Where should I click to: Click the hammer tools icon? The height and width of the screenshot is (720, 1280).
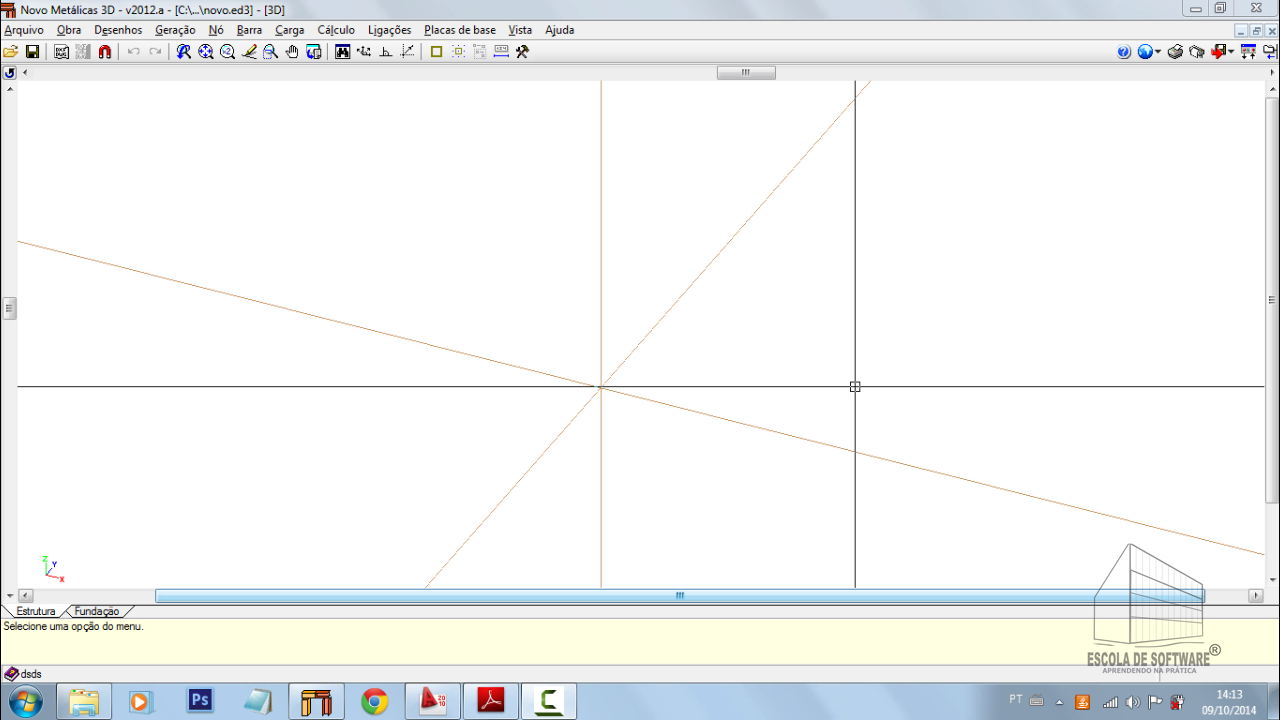click(522, 52)
